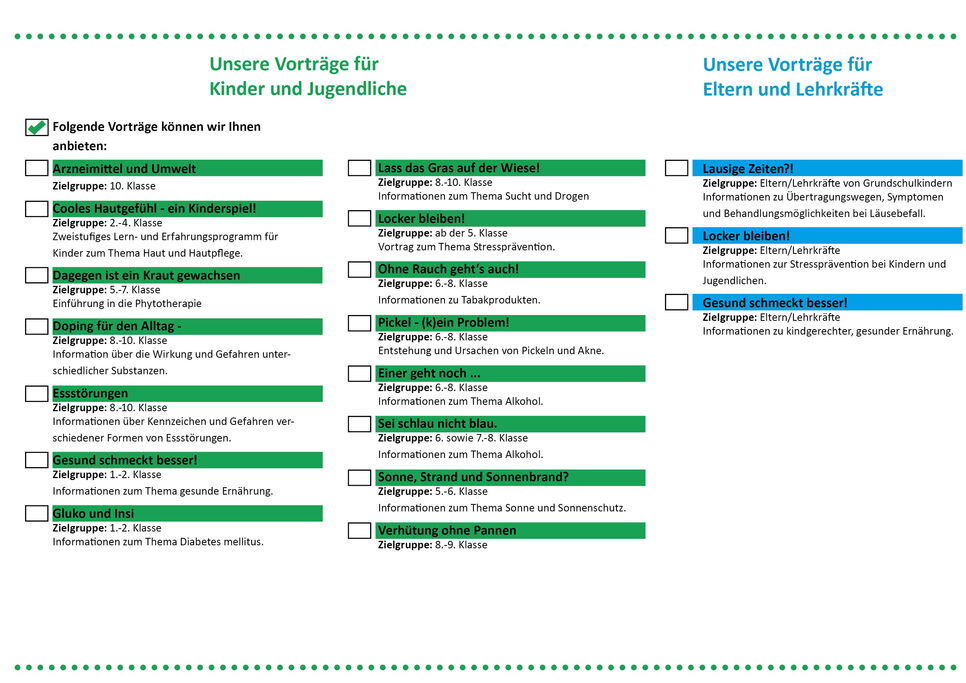Click the blue heading "Unsere Vorträge für Eltern und Lehrkräfte"

click(x=792, y=77)
